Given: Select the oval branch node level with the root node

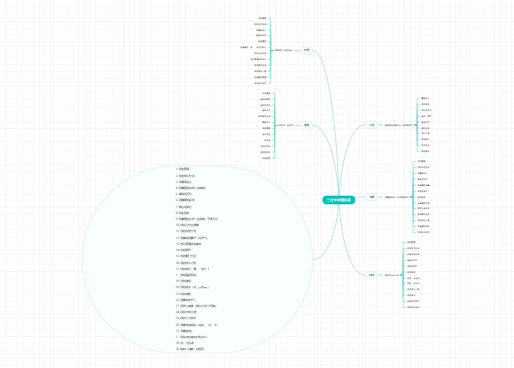Looking at the screenshot, I should click(371, 197).
